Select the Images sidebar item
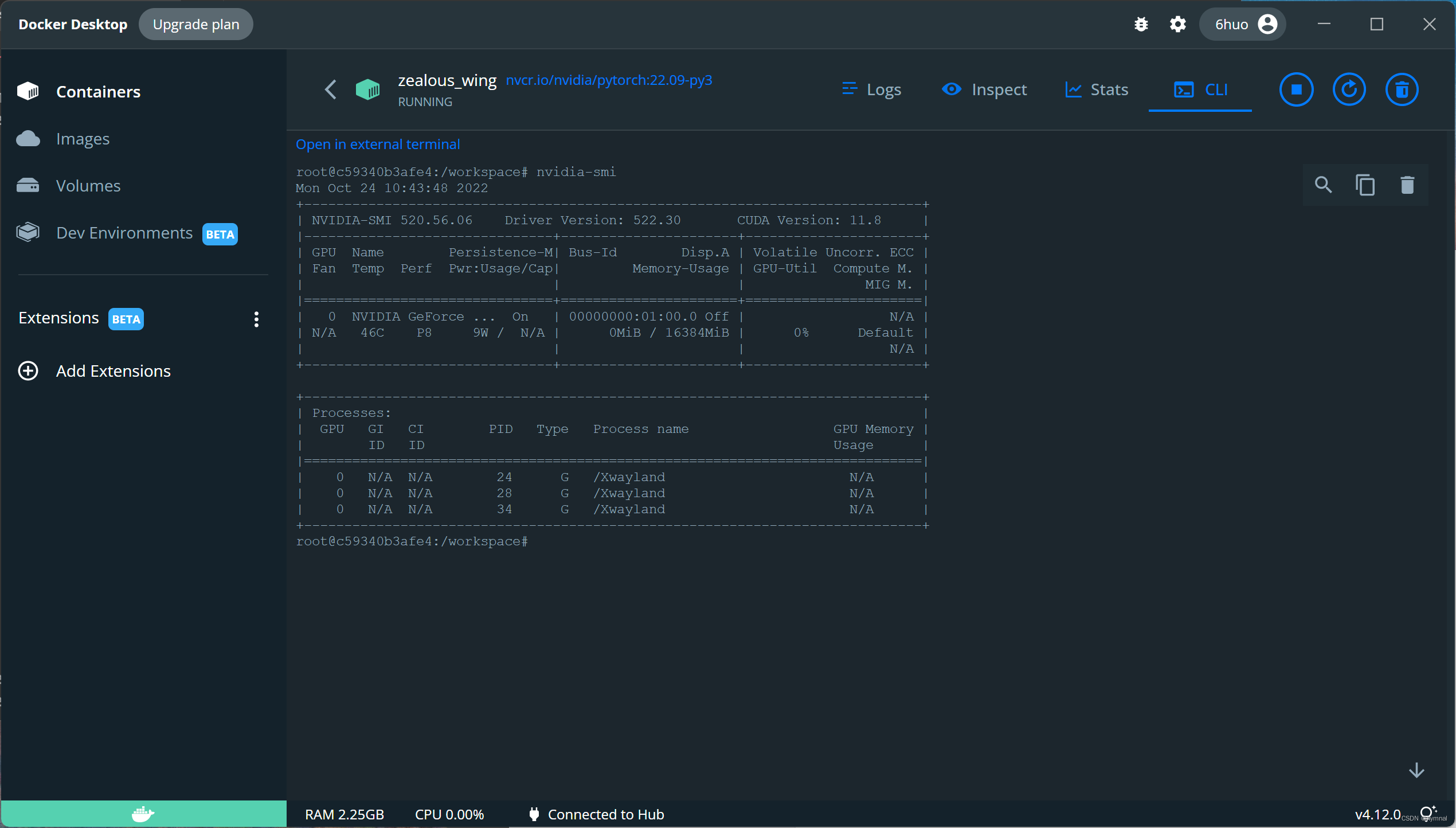Image resolution: width=1456 pixels, height=828 pixels. click(83, 139)
